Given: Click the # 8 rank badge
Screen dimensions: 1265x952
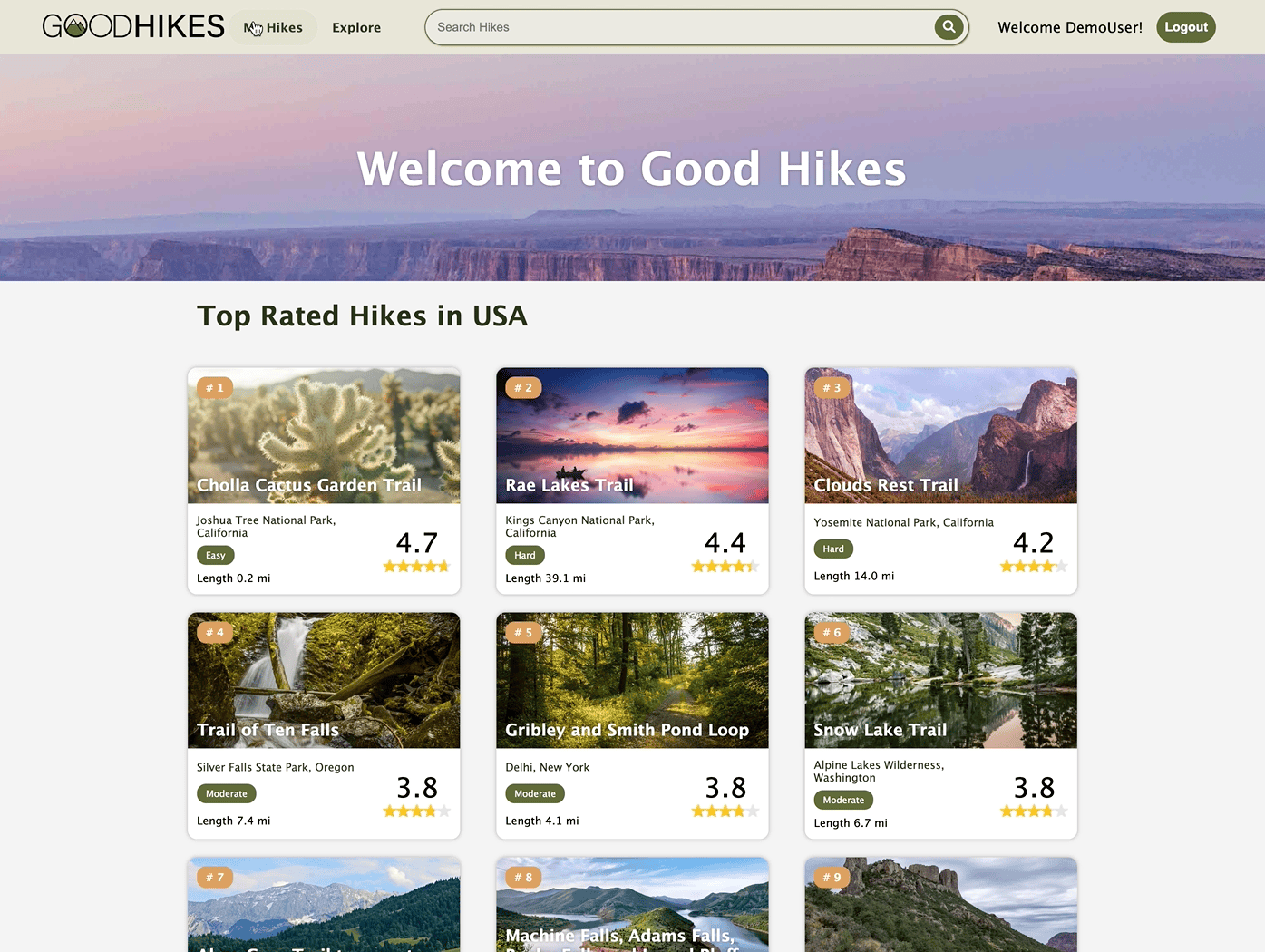Looking at the screenshot, I should [x=523, y=877].
